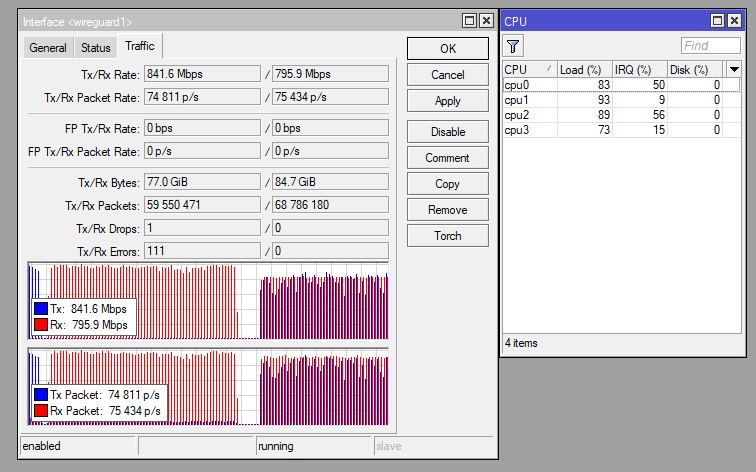The image size is (756, 472).
Task: Click the FP Rx Packet Rate field 0 p/s
Action: coord(330,151)
